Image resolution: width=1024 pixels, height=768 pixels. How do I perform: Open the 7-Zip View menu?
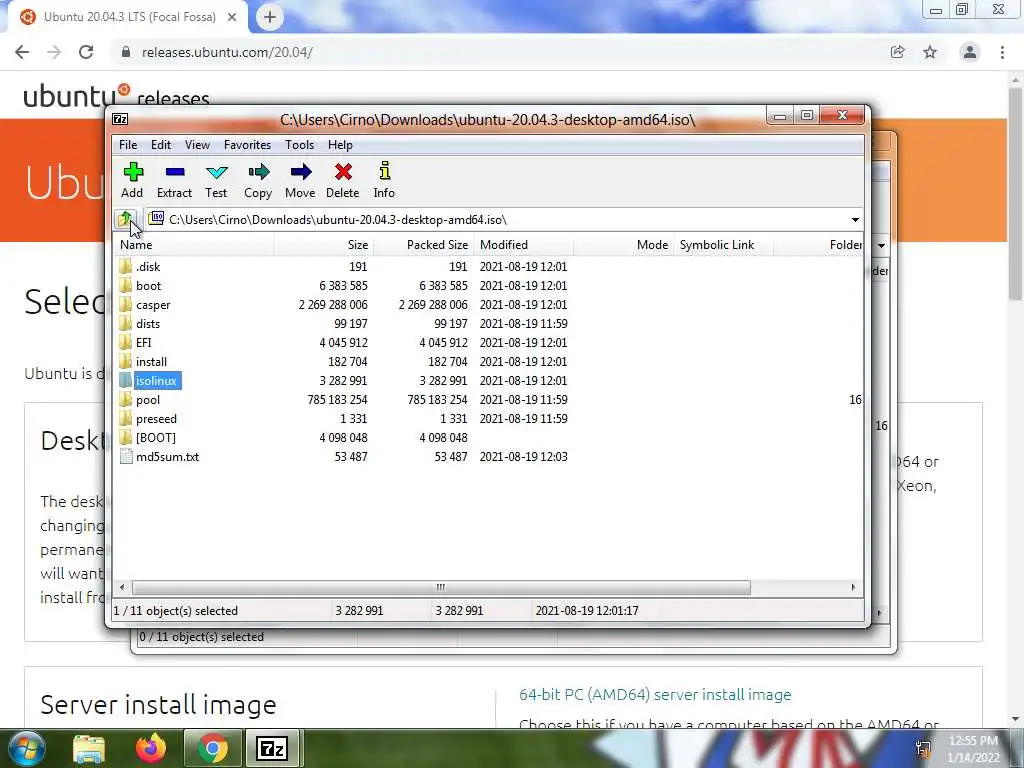point(197,145)
